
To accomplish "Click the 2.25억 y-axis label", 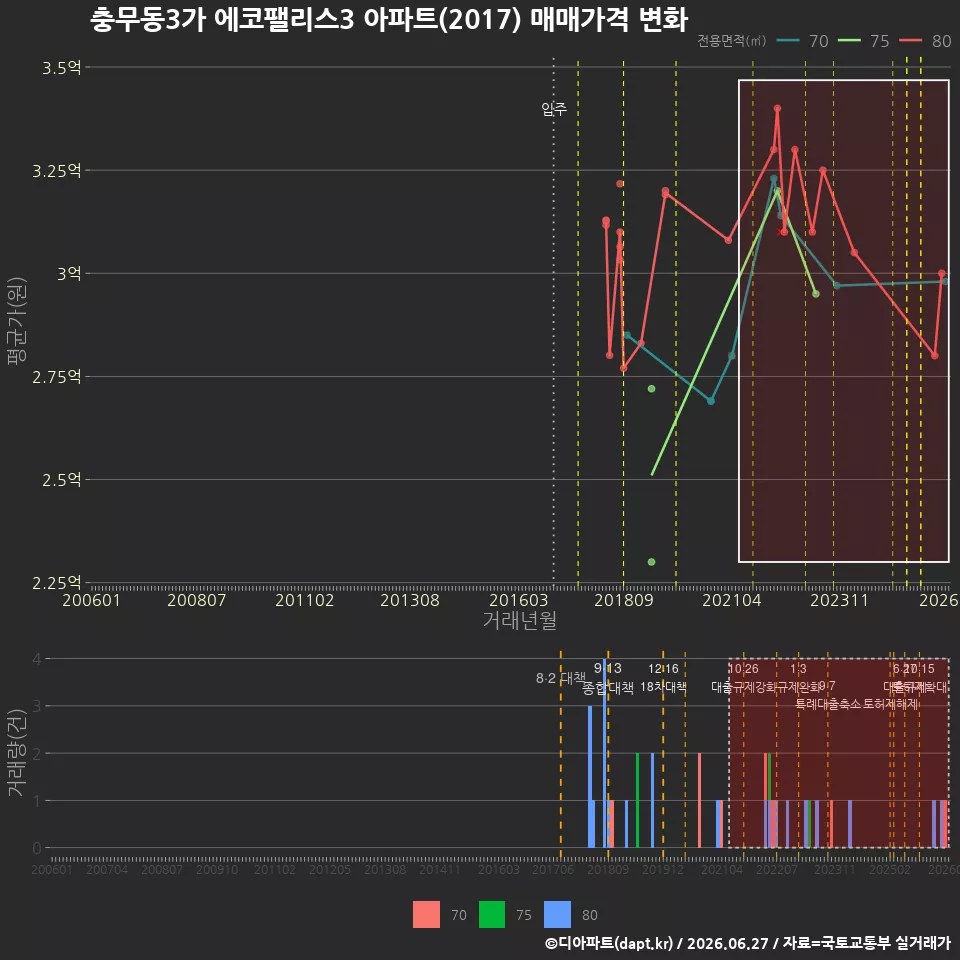I will (x=56, y=582).
